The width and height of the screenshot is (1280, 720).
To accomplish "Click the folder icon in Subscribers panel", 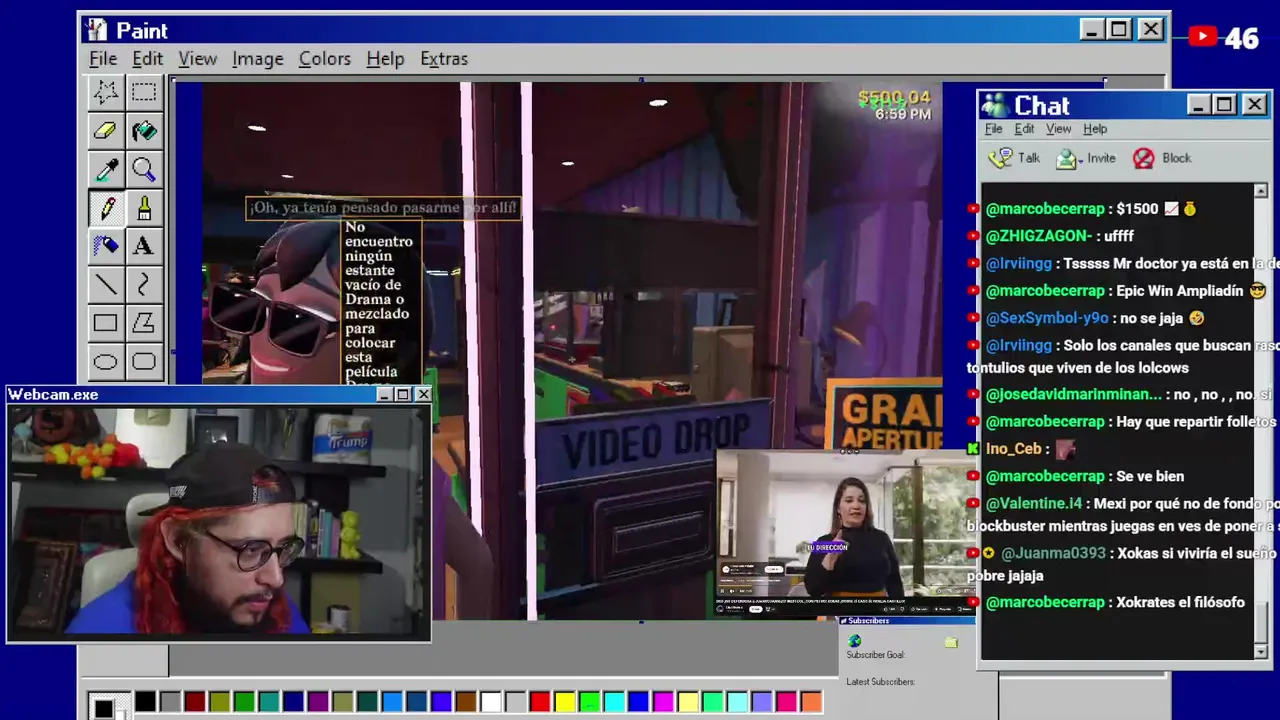I will coord(951,642).
